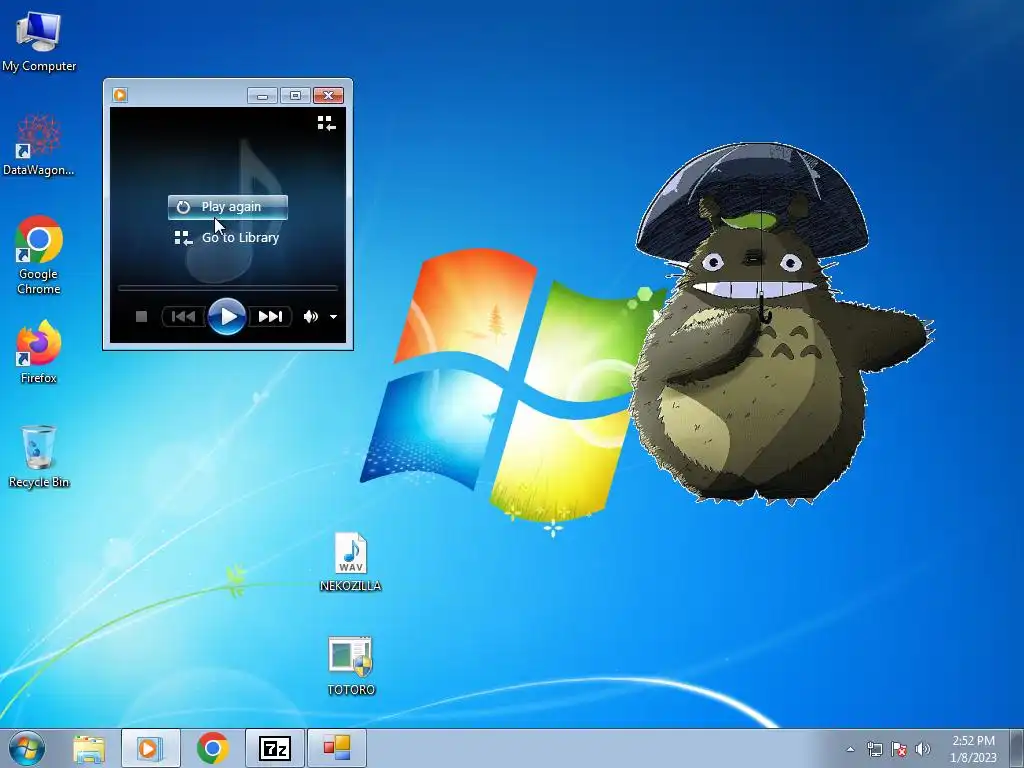Open Windows Explorer from the taskbar
The image size is (1024, 768).
(x=89, y=748)
